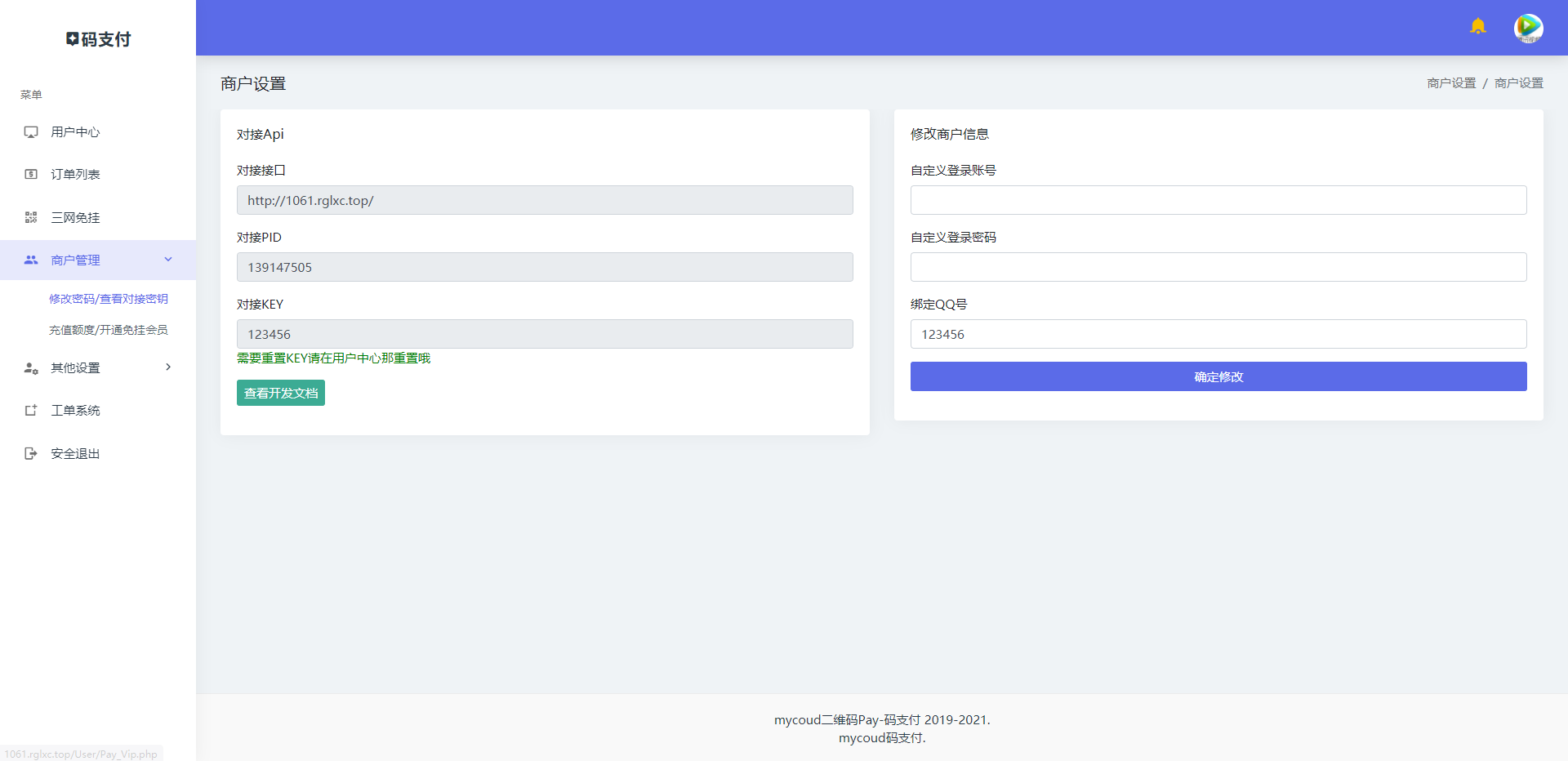Focus the 自定义登录账号 input field
The image size is (1568, 761).
click(1218, 200)
